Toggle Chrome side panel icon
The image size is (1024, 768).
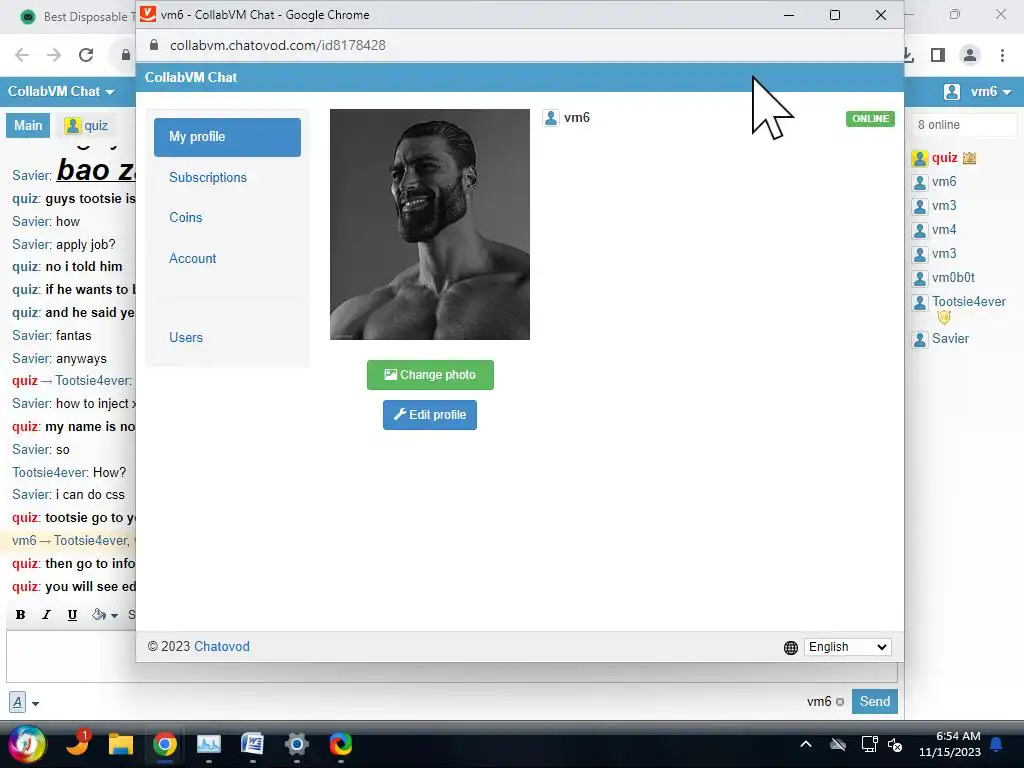[938, 56]
